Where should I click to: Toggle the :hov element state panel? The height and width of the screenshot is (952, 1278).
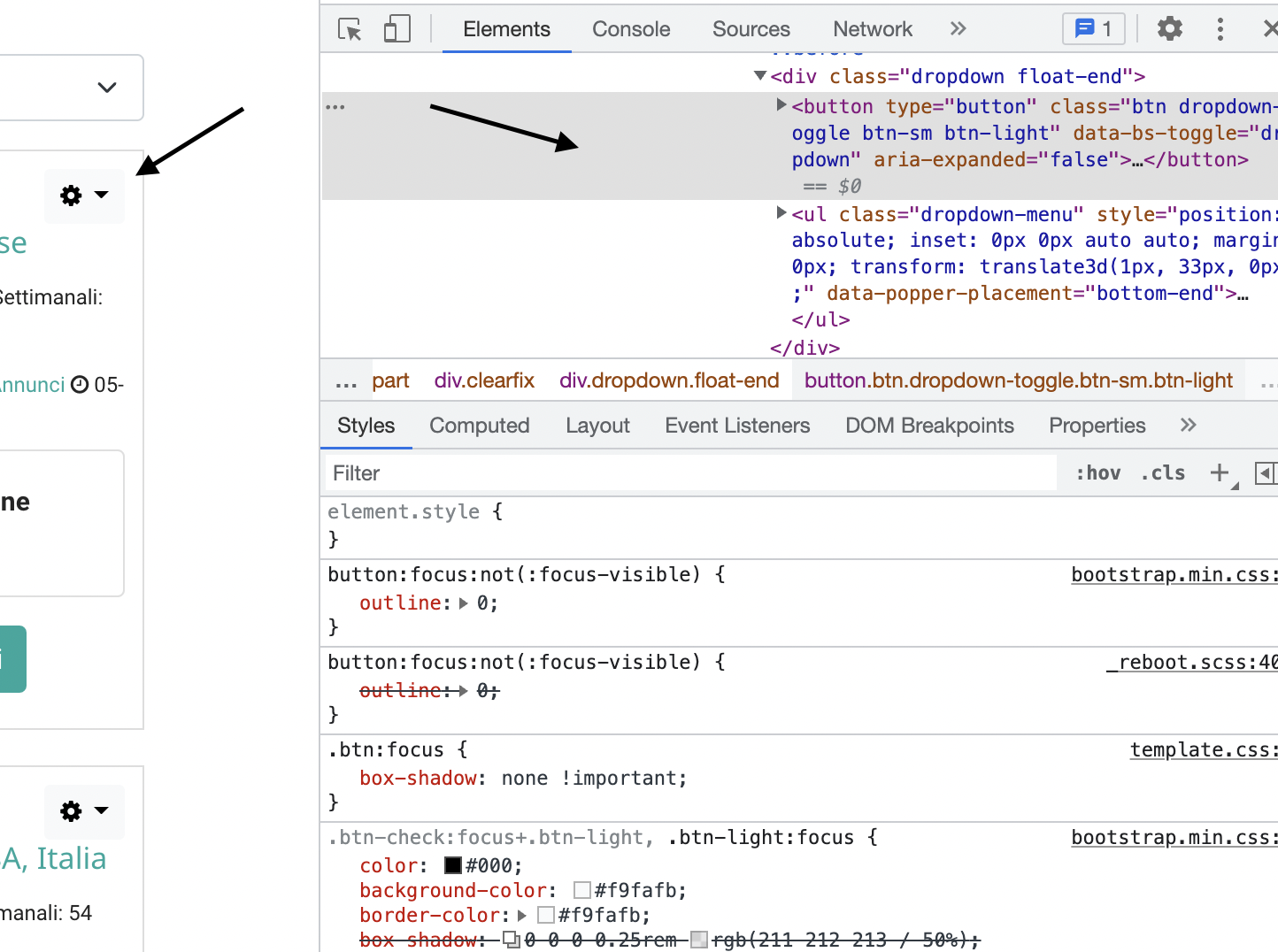[x=1097, y=473]
